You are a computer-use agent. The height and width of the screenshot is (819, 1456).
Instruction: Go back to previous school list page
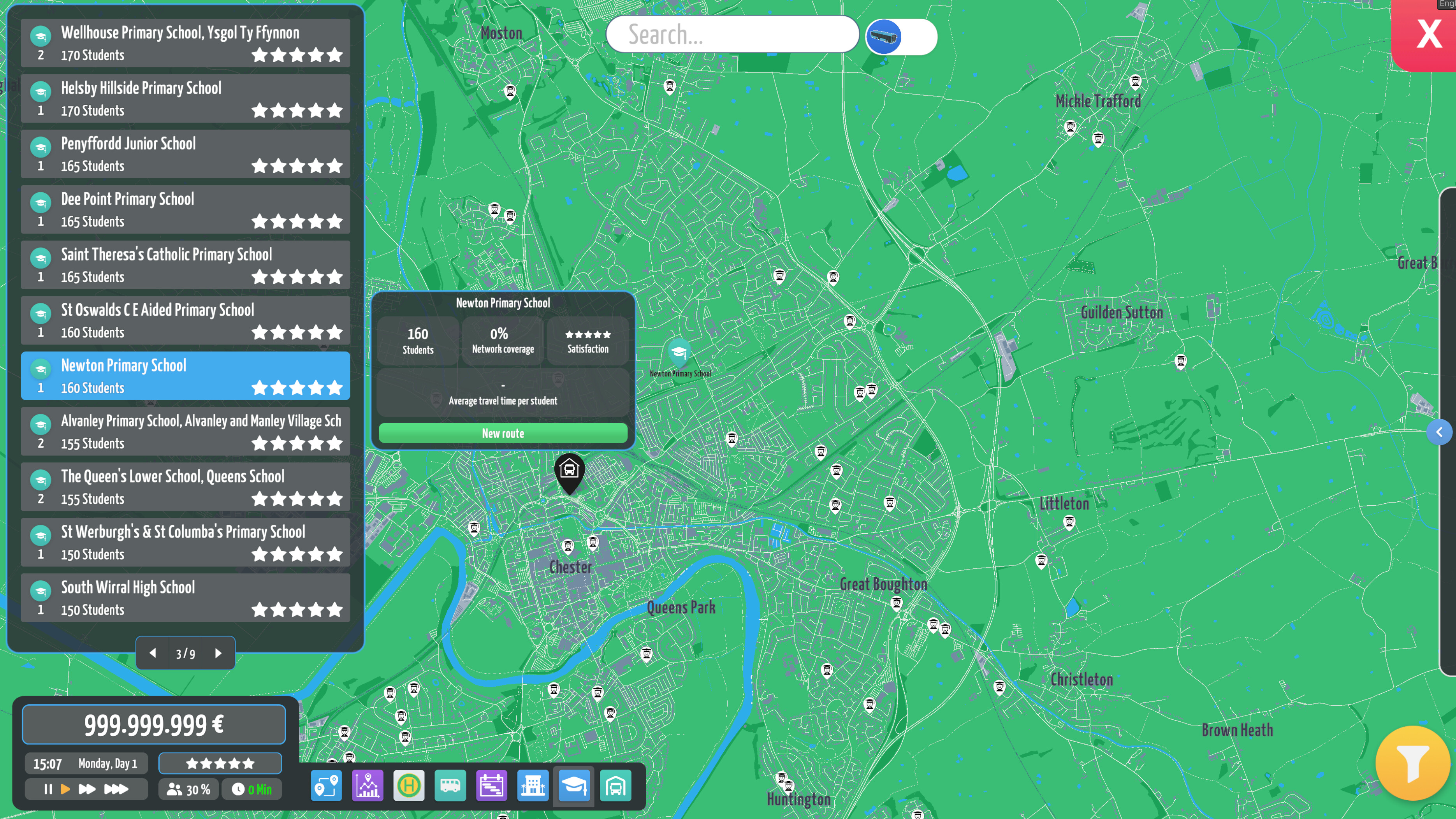point(153,653)
